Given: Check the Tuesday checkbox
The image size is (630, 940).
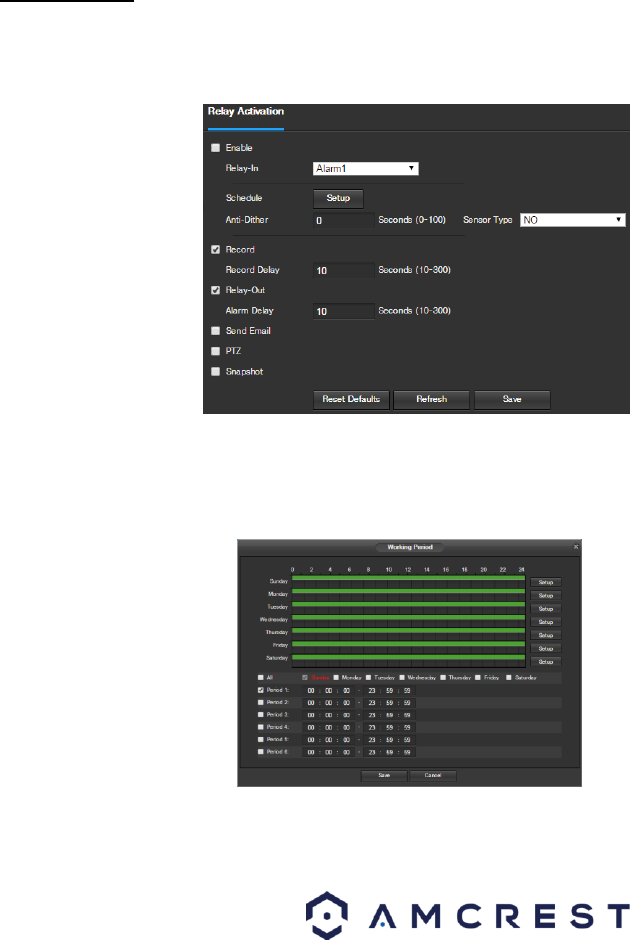Looking at the screenshot, I should [x=369, y=678].
